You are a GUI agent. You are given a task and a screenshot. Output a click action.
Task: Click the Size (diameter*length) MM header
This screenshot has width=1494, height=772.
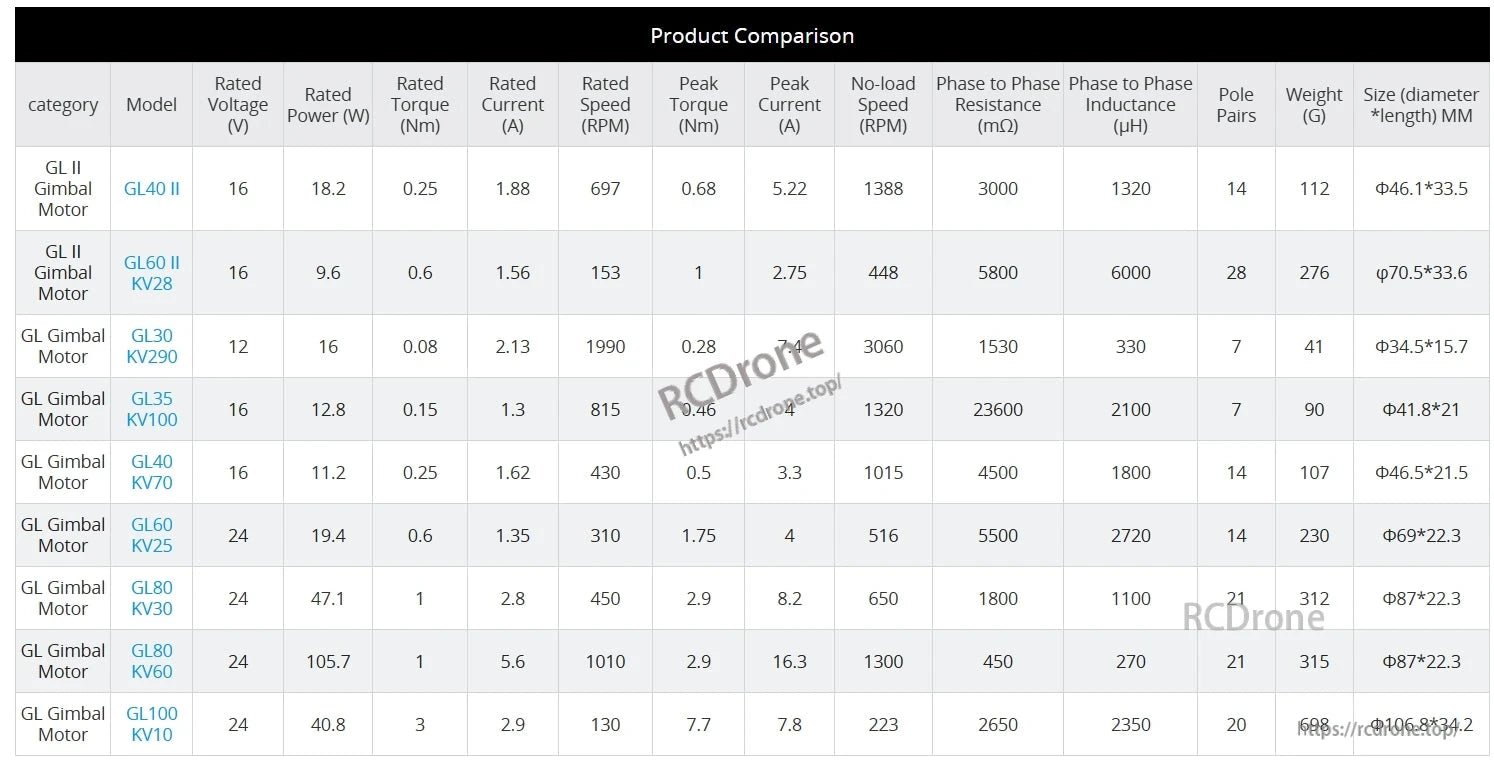(x=1421, y=105)
